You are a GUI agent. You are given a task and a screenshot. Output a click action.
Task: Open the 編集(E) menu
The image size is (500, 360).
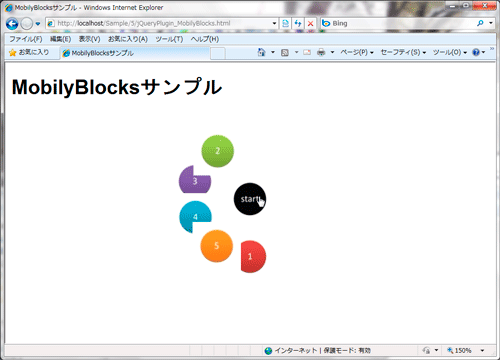tap(60, 39)
